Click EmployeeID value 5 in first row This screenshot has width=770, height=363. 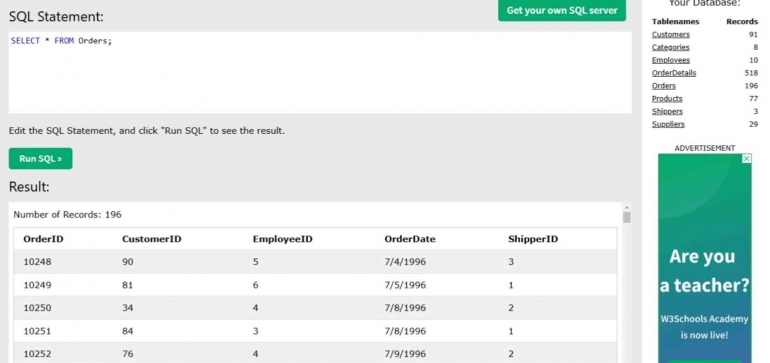255,262
